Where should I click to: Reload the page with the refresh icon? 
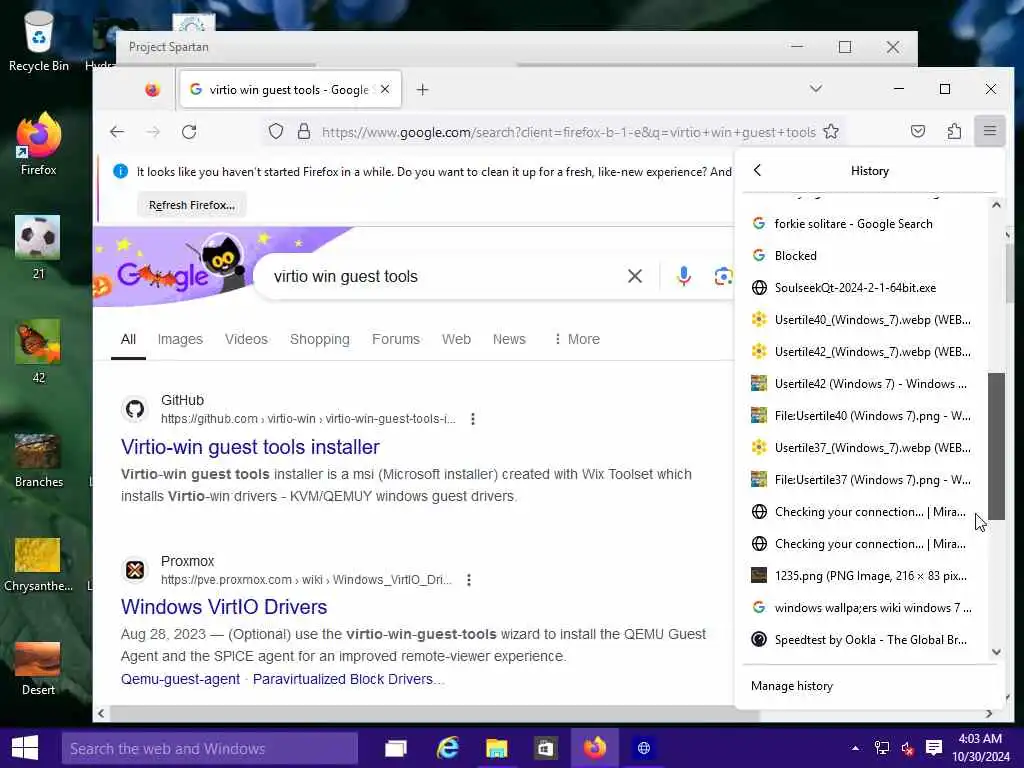pos(189,132)
